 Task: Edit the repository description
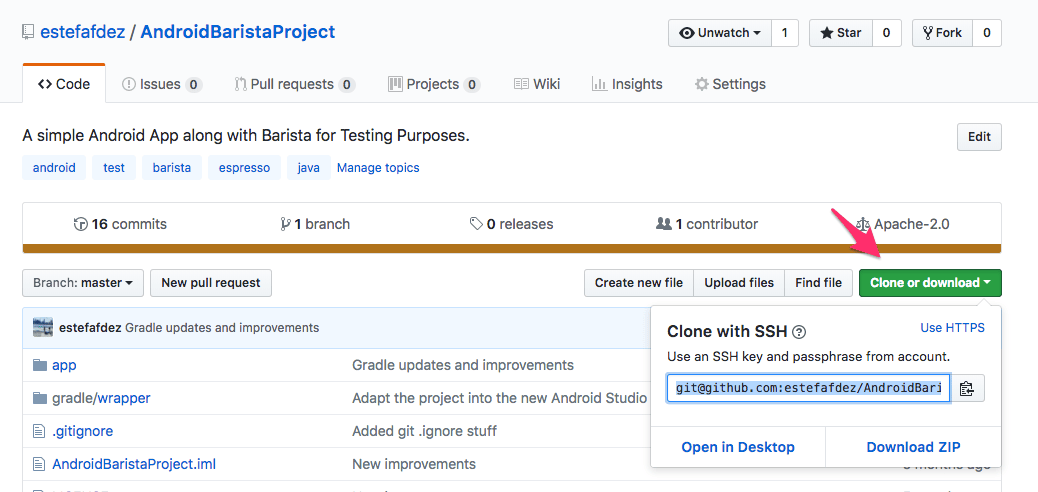pyautogui.click(x=979, y=137)
